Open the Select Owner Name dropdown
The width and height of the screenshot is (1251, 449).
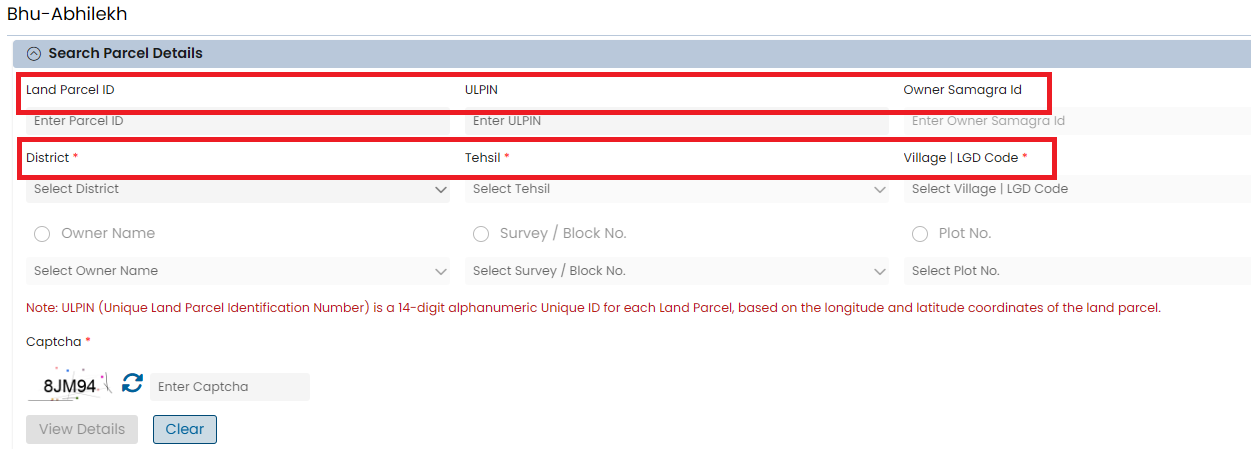[x=238, y=271]
